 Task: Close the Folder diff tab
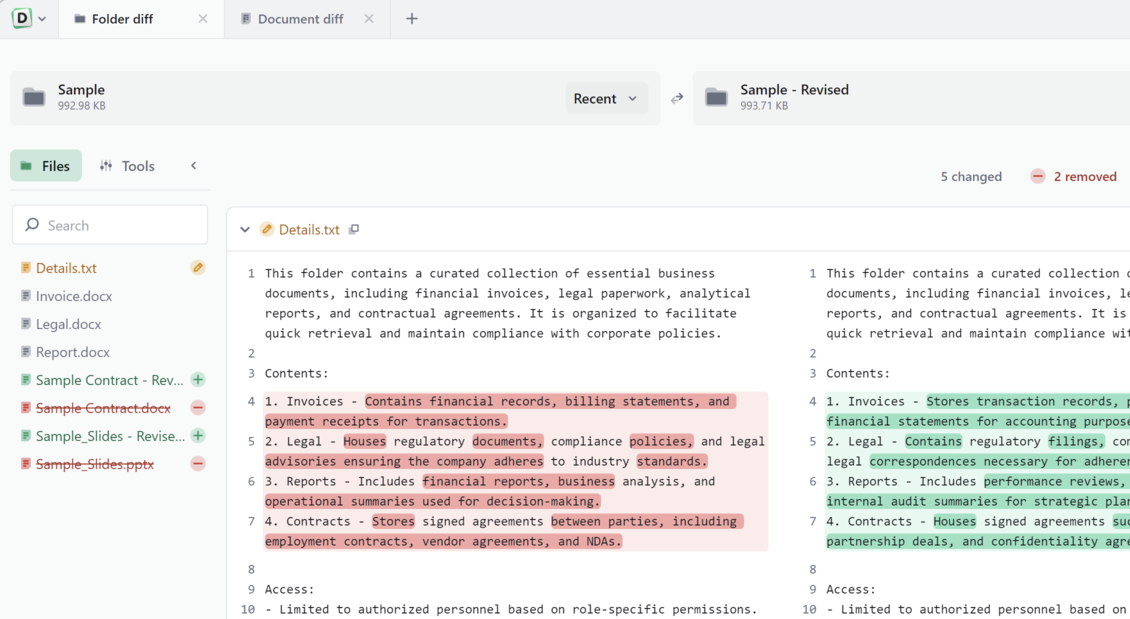click(x=203, y=19)
